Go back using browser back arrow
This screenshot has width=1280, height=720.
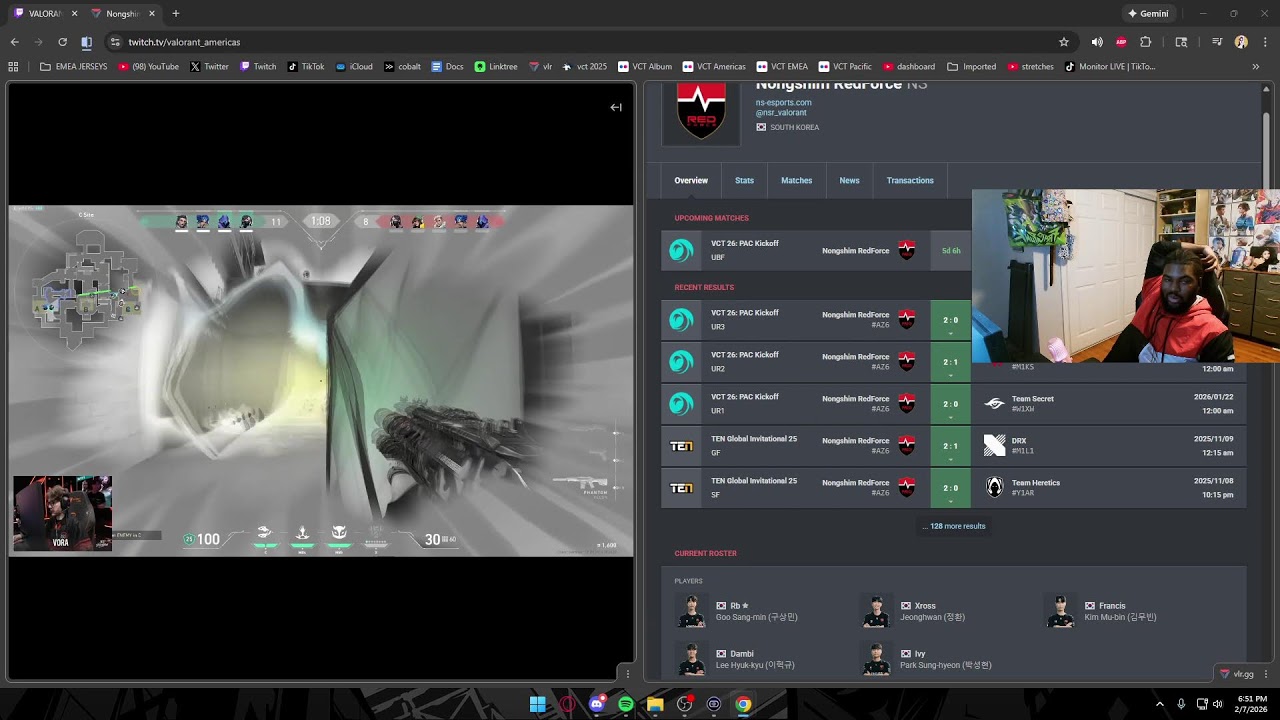14,42
